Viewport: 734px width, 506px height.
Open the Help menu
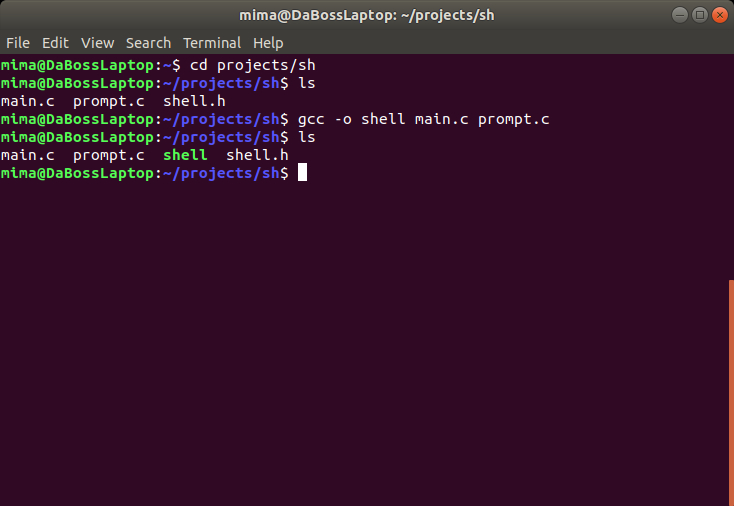(x=268, y=44)
